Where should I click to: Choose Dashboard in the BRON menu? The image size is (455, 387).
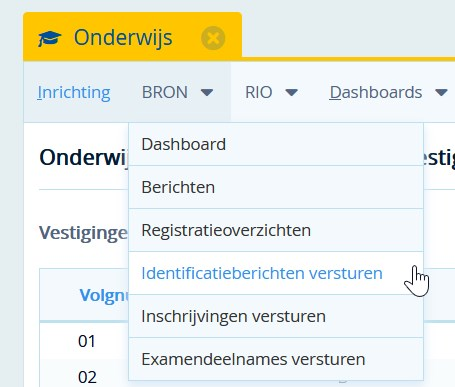pos(276,144)
